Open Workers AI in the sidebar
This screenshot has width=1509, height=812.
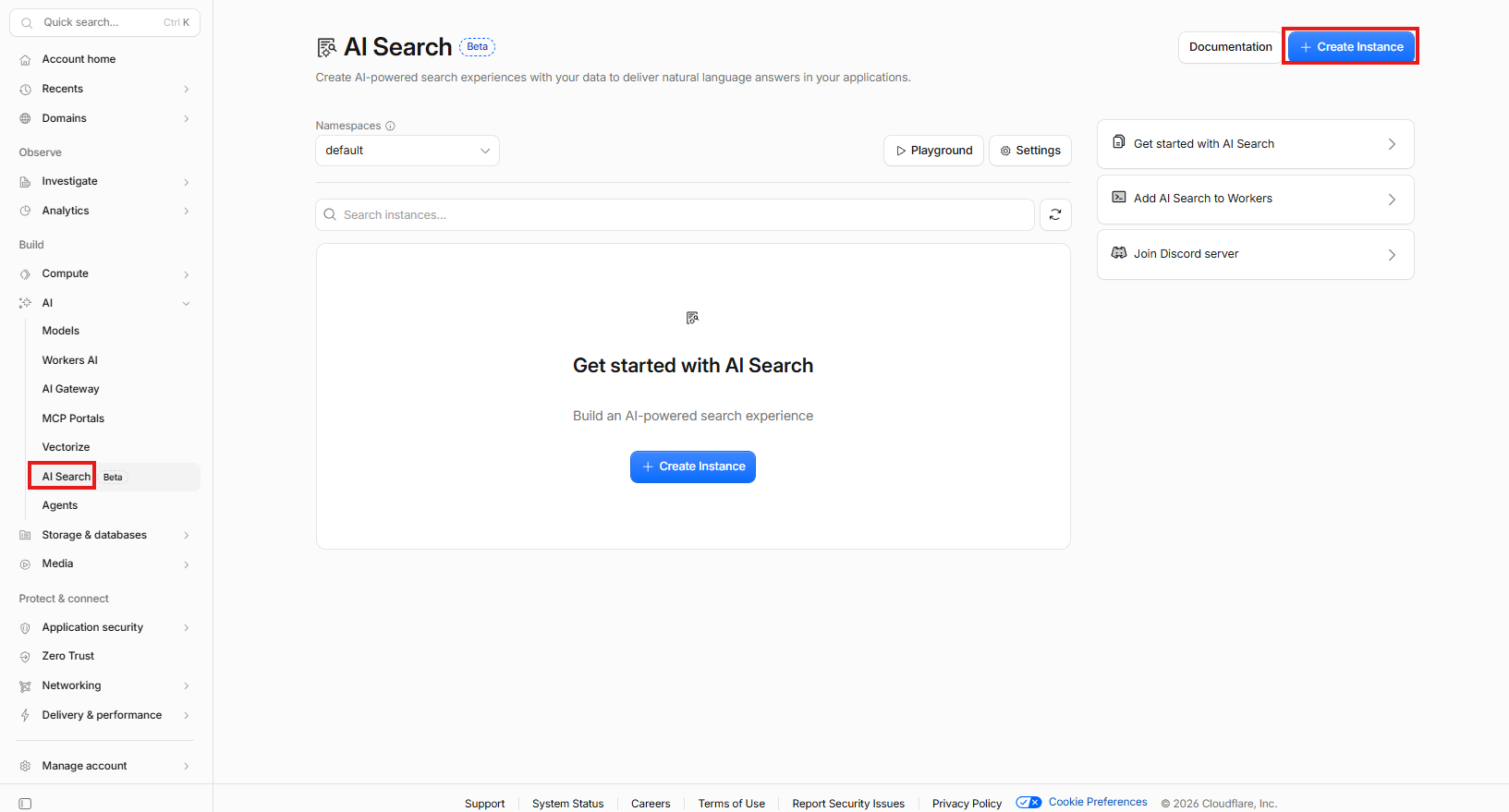pyautogui.click(x=70, y=360)
